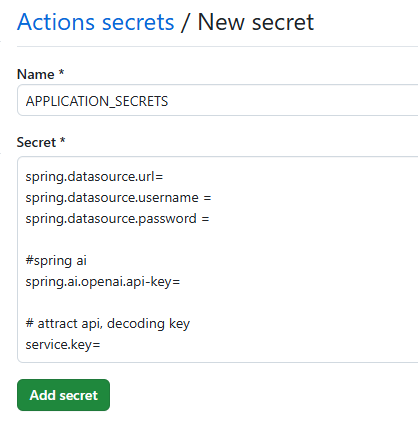Click the Secret field label
Viewport: 418px width, 435px height.
click(x=36, y=142)
